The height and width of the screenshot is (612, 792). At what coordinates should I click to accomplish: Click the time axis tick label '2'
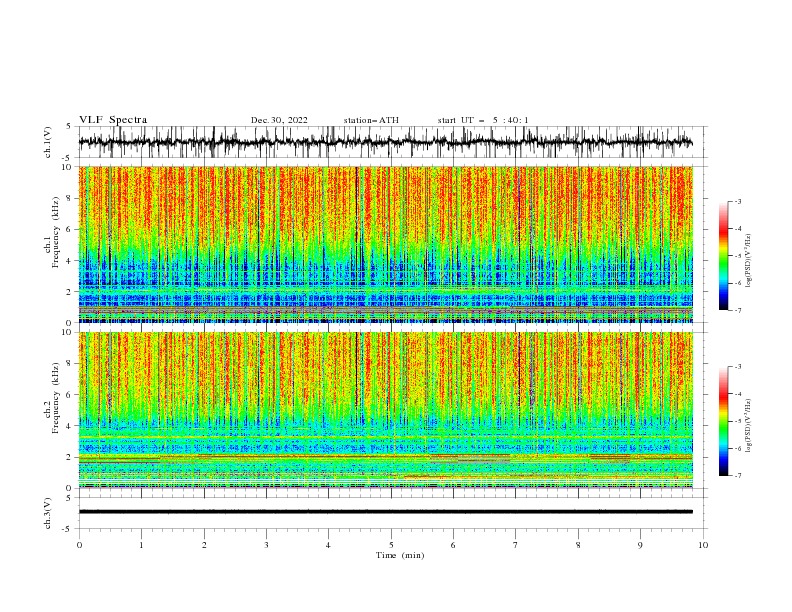click(204, 545)
